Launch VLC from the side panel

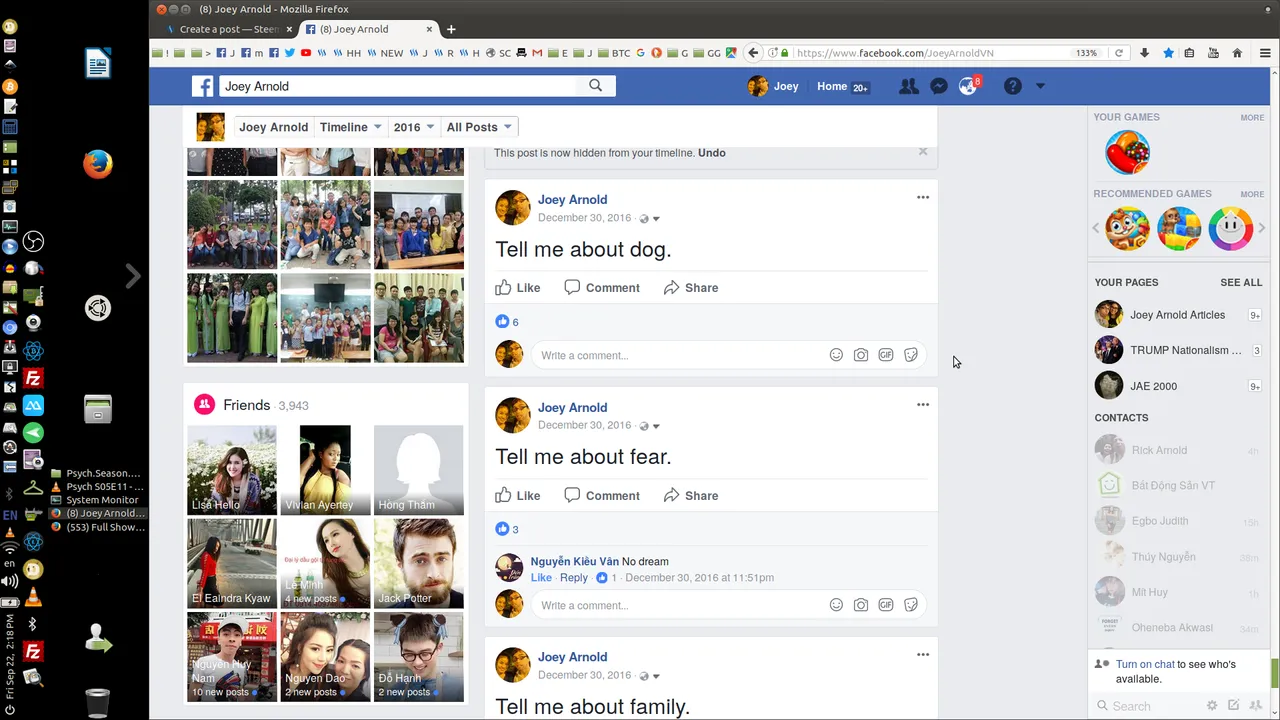coord(33,598)
